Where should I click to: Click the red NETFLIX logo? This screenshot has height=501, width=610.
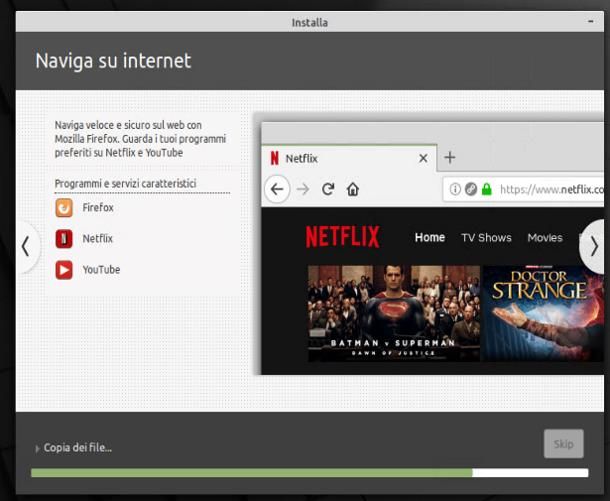342,236
